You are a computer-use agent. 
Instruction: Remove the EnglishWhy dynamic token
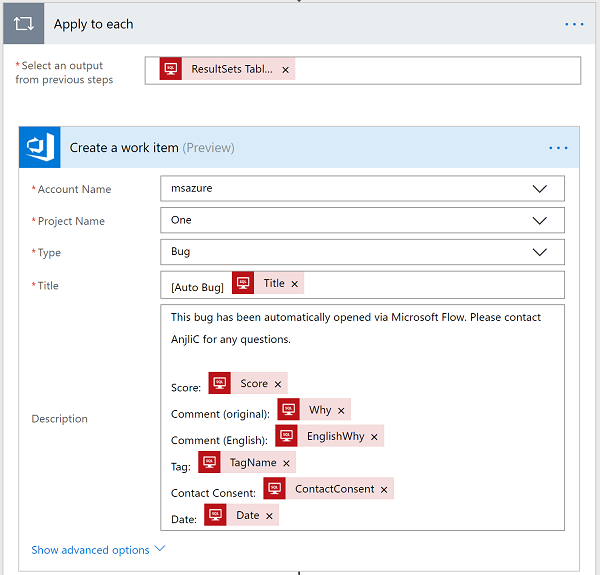tap(374, 437)
